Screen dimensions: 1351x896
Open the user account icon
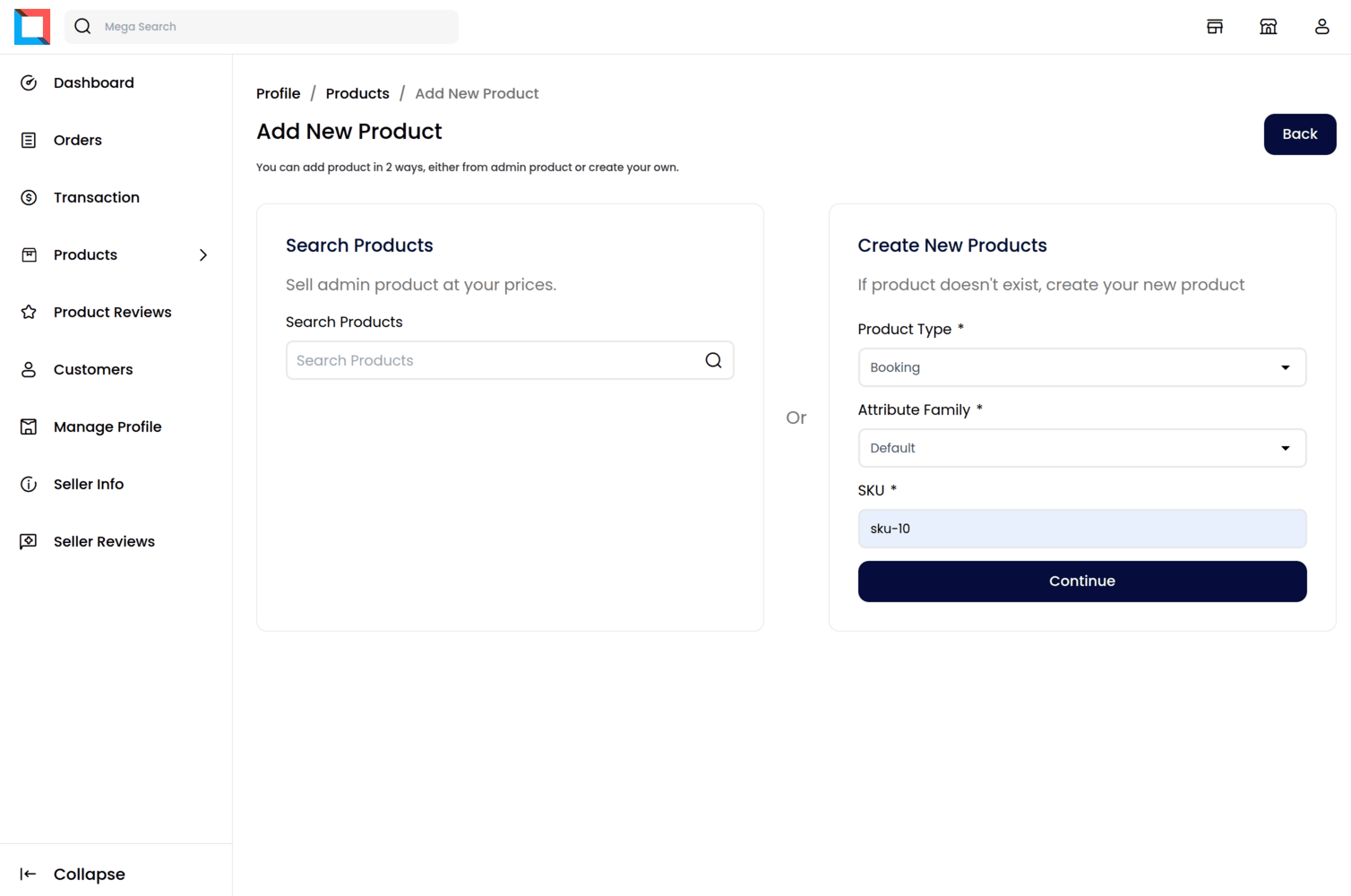pyautogui.click(x=1322, y=27)
